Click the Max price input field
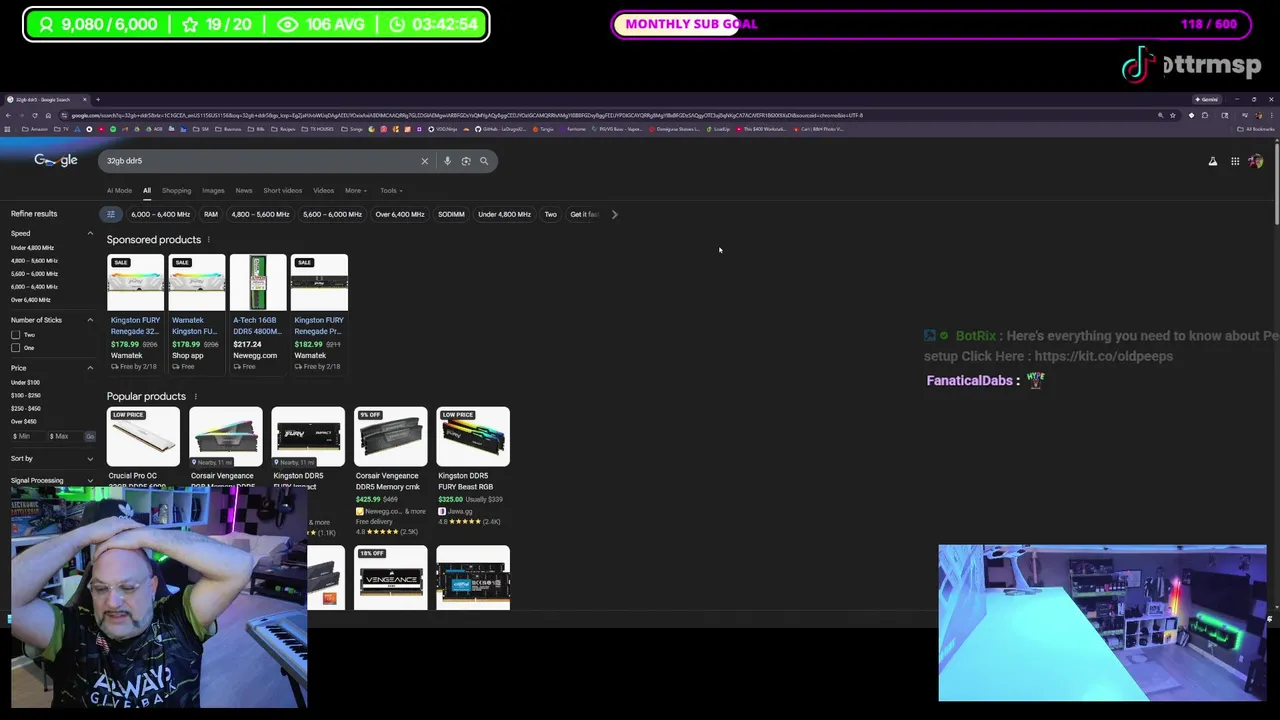Viewport: 1280px width, 720px height. pos(64,437)
